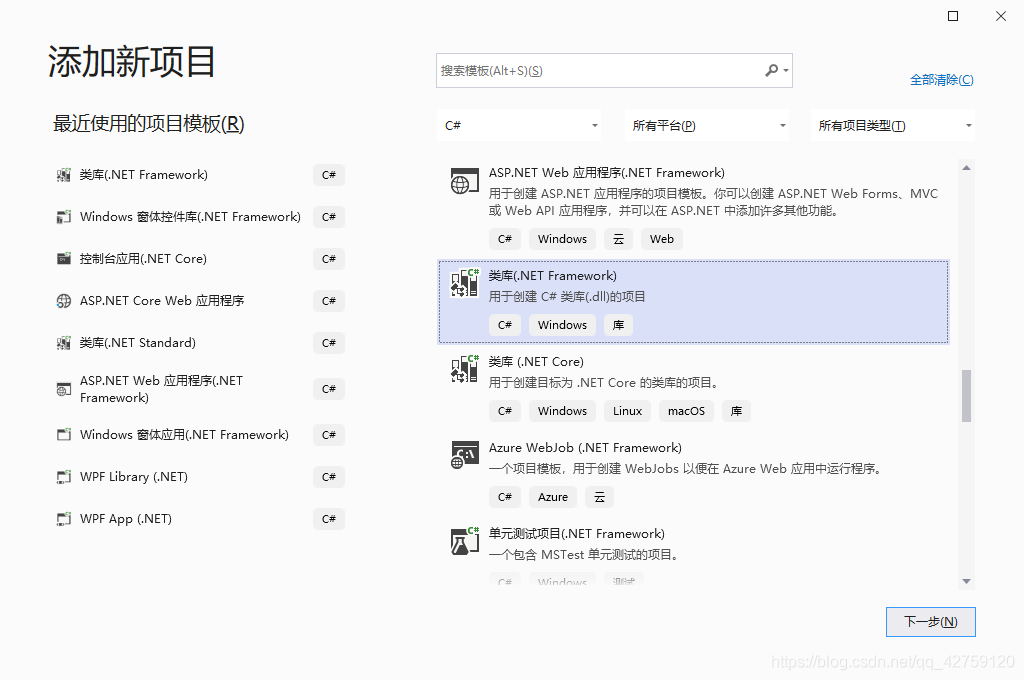
Task: Click the 类库 (.NET Core) template icon
Action: [x=464, y=369]
